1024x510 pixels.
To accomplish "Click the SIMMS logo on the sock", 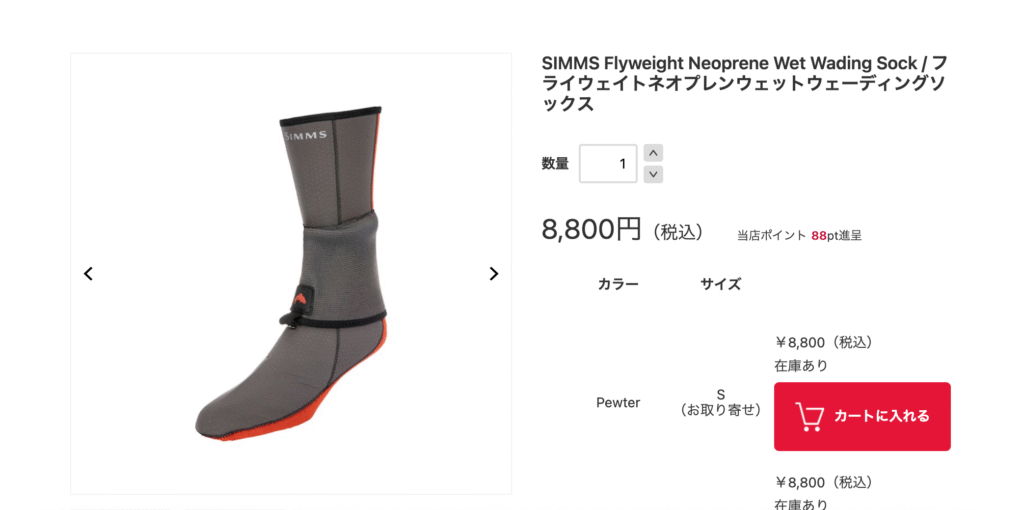I will point(306,135).
